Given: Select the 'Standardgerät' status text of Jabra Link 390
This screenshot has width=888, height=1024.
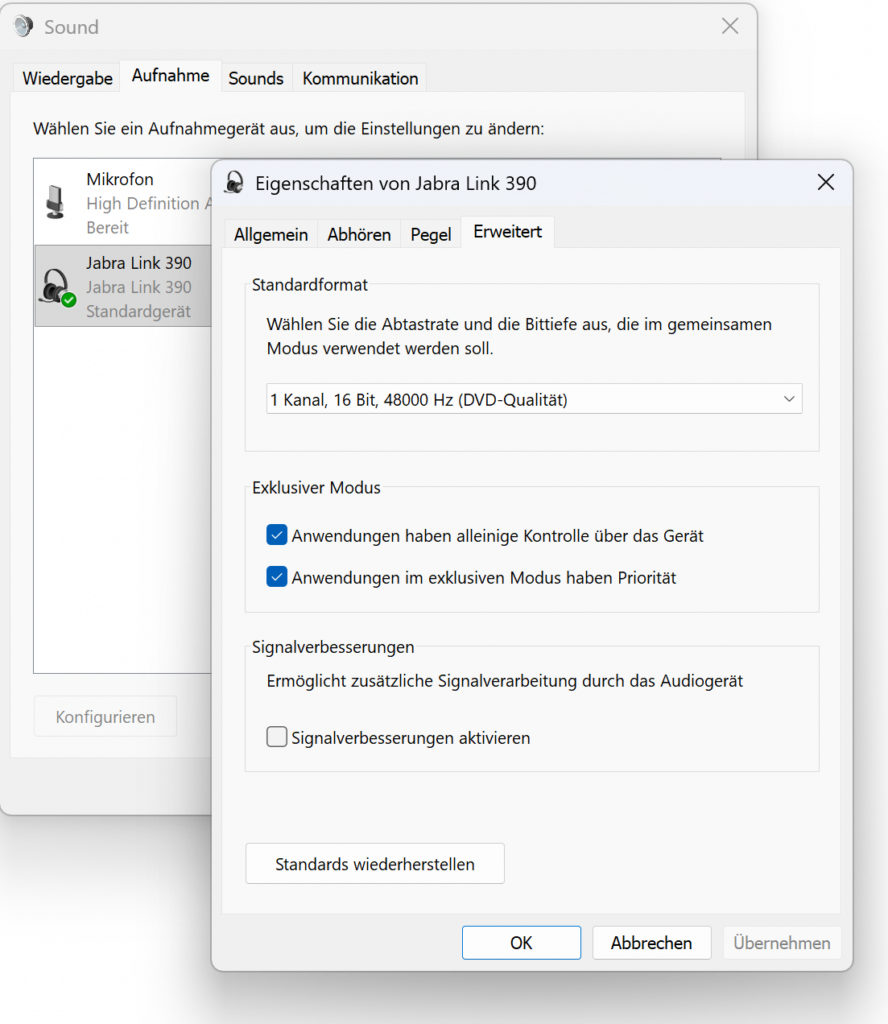Looking at the screenshot, I should (x=138, y=311).
